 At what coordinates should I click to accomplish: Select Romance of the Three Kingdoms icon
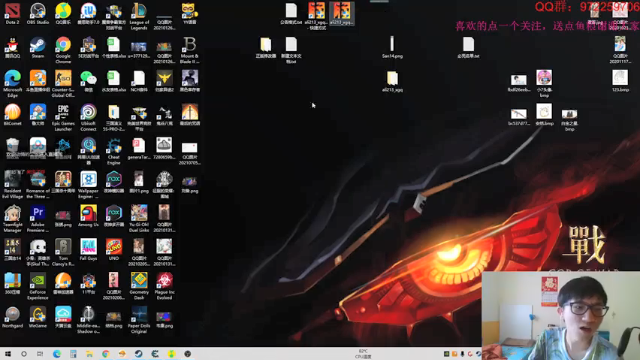[38, 185]
